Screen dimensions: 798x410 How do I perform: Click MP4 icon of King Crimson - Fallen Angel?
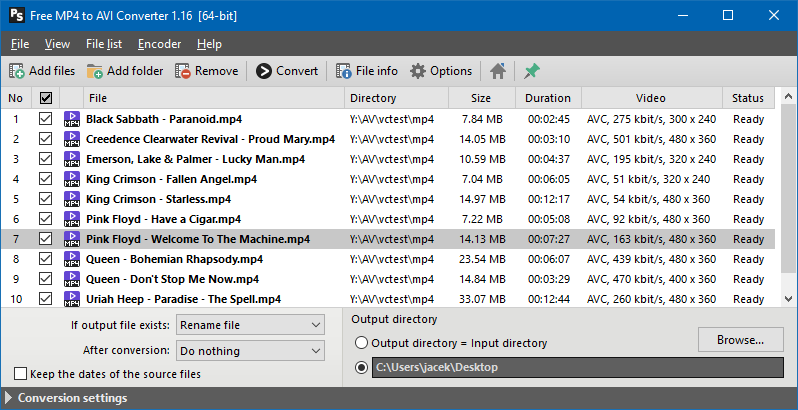click(72, 179)
